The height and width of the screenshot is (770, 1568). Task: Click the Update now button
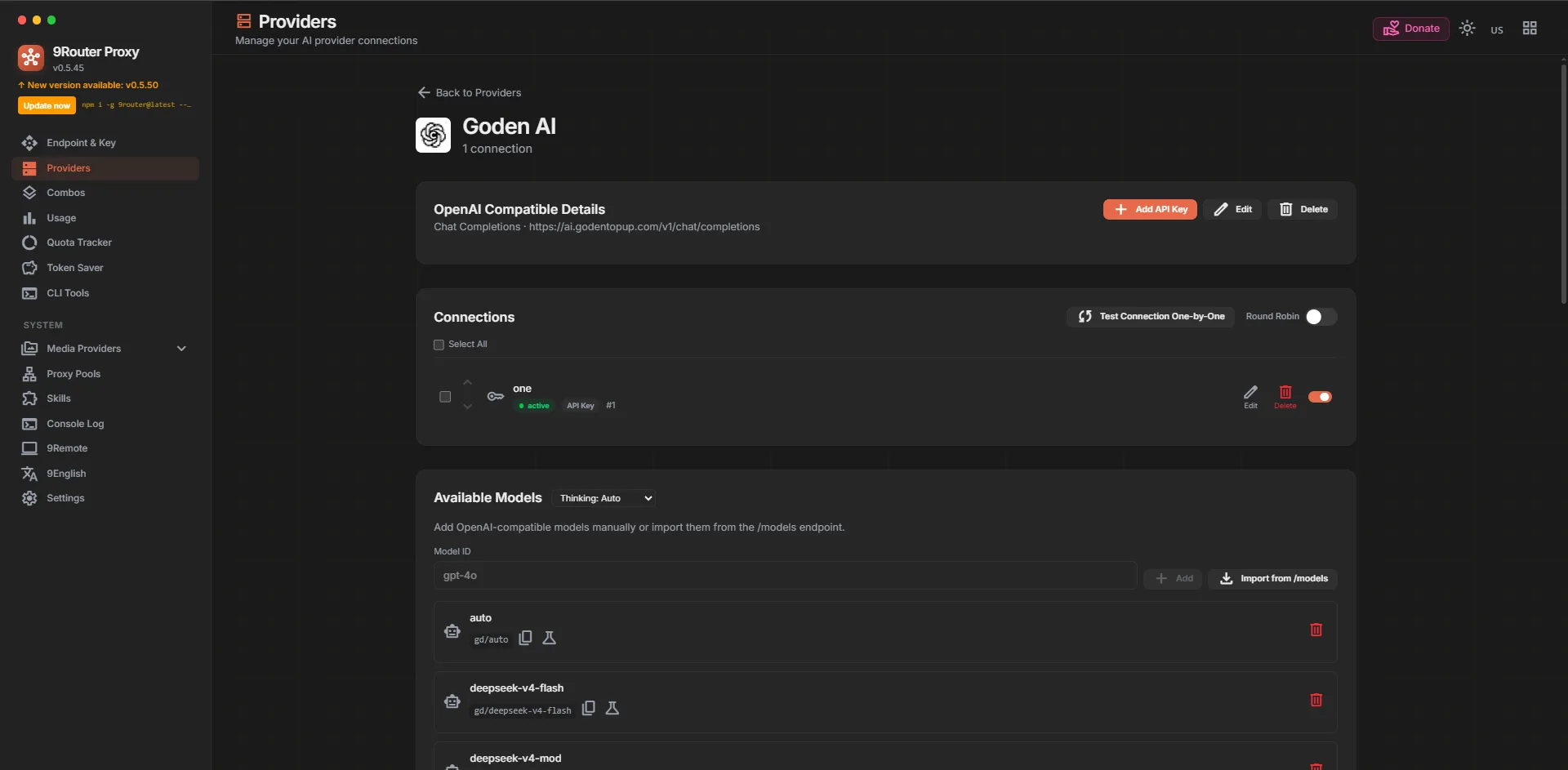pos(47,105)
